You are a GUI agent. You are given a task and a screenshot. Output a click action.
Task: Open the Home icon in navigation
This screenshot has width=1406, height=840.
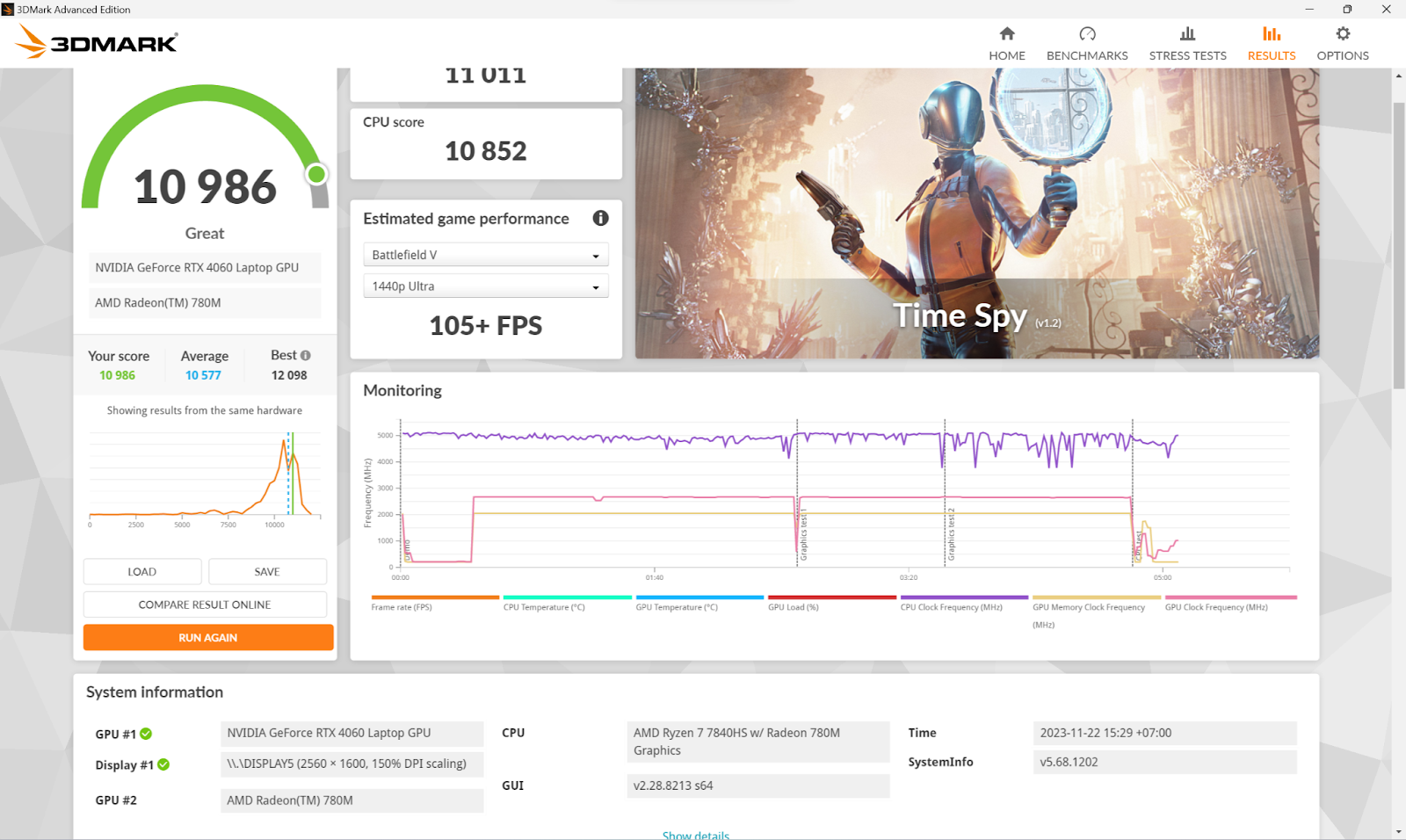click(1007, 33)
